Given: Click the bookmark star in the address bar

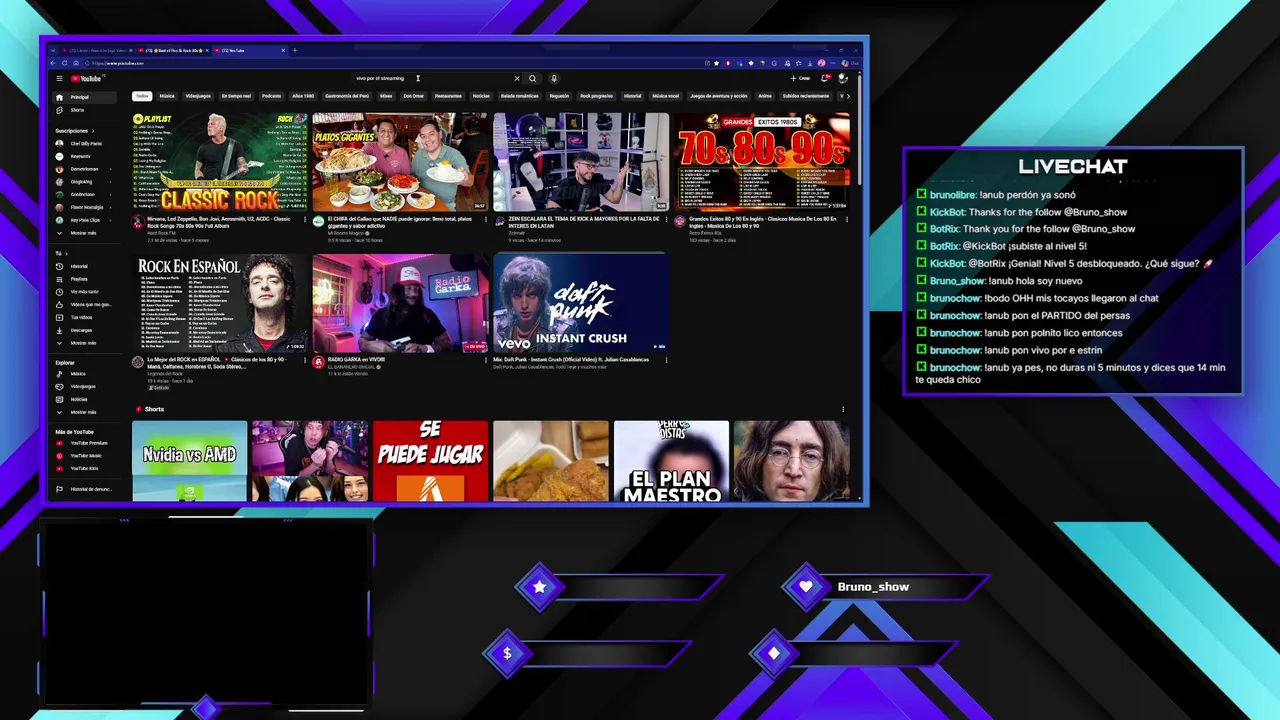Looking at the screenshot, I should [x=716, y=63].
